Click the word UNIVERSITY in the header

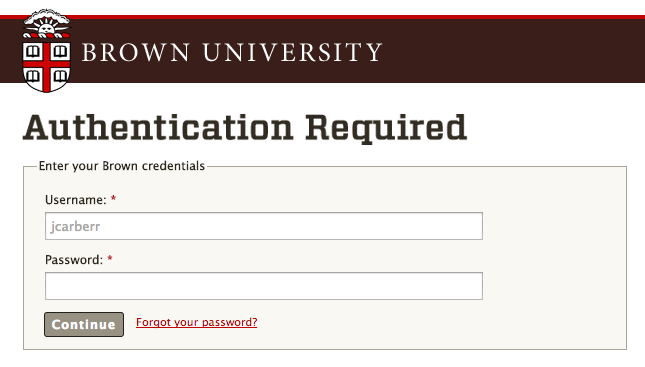[292, 52]
